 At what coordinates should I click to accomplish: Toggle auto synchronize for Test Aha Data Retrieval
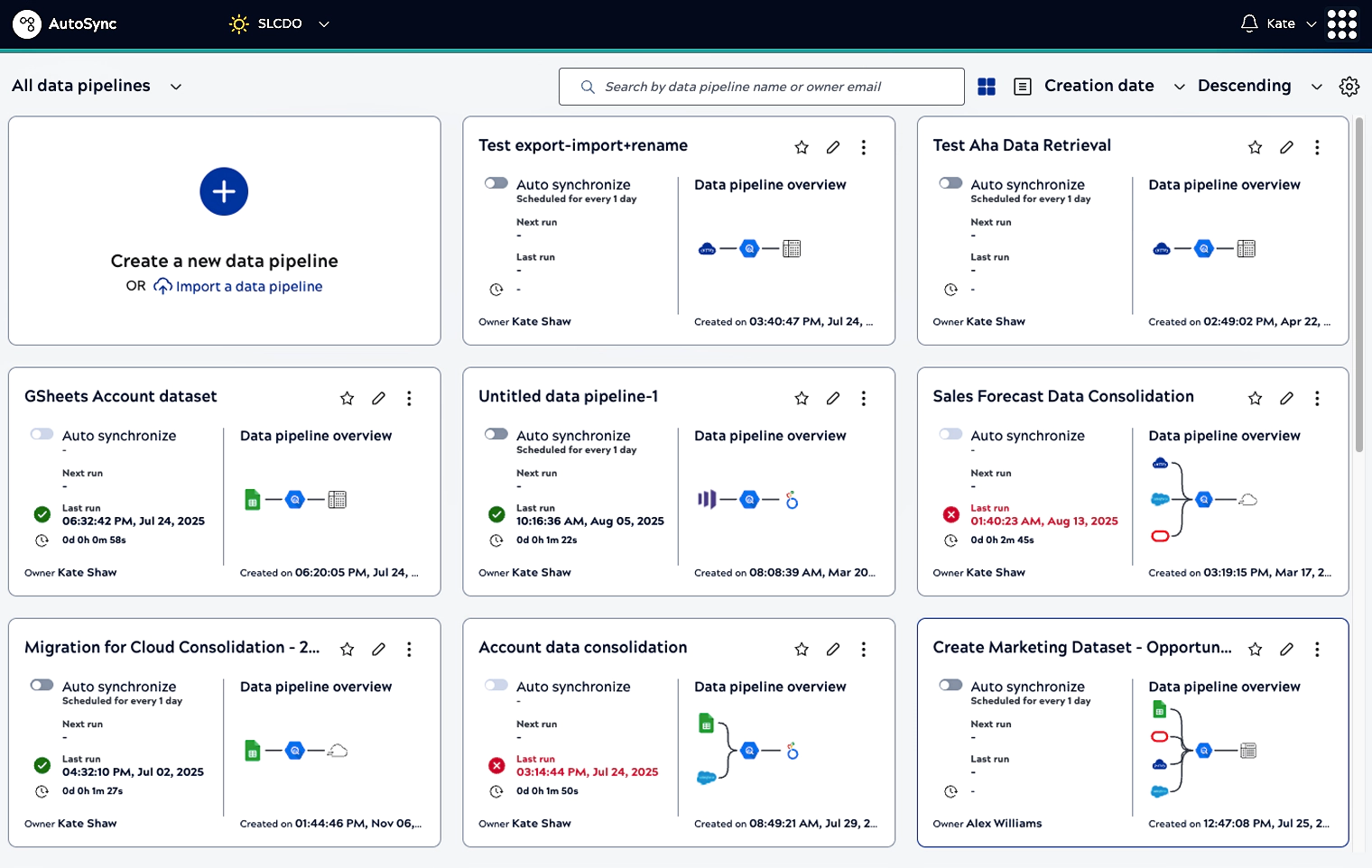(950, 183)
